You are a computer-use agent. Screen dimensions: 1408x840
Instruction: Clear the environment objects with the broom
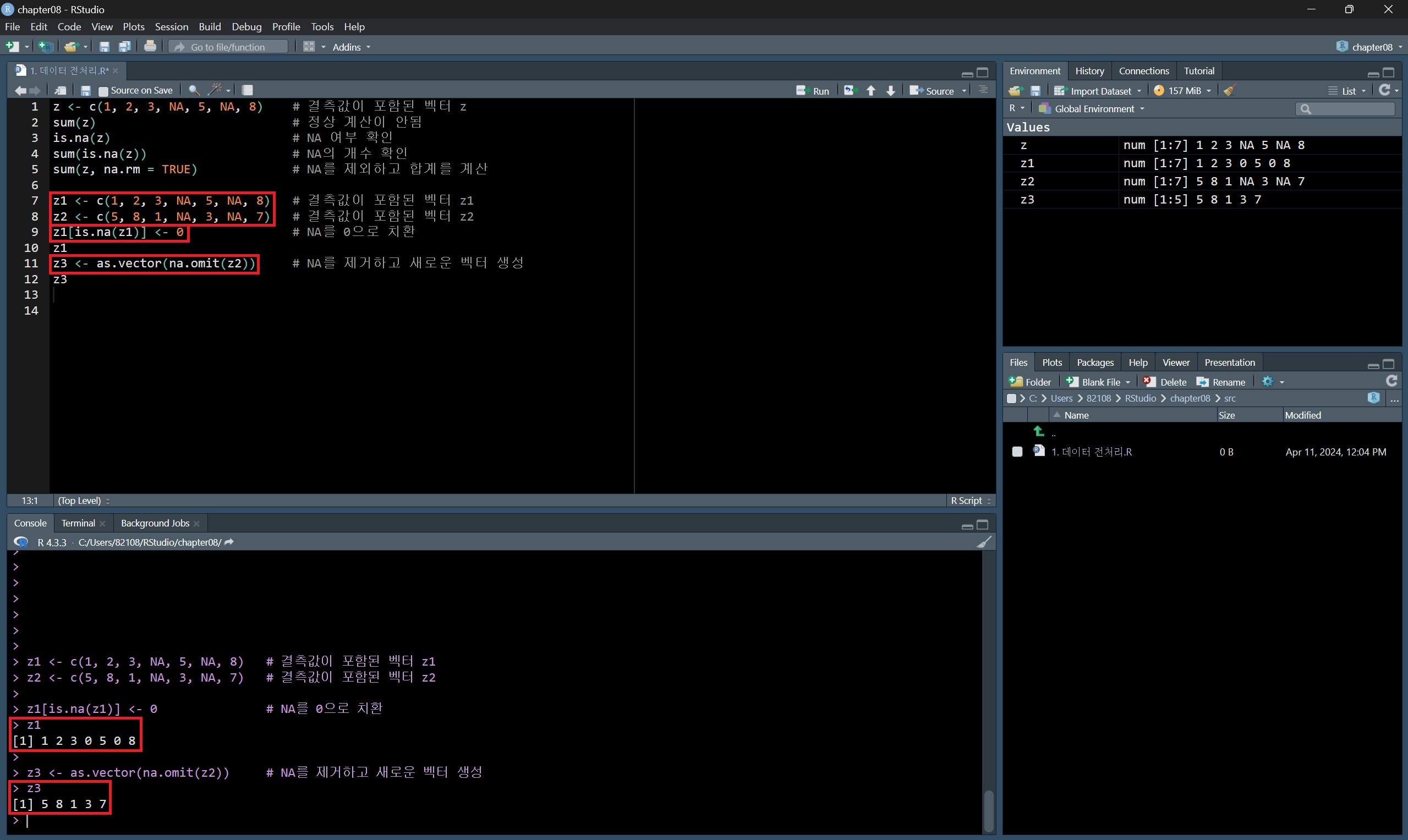pos(1229,91)
